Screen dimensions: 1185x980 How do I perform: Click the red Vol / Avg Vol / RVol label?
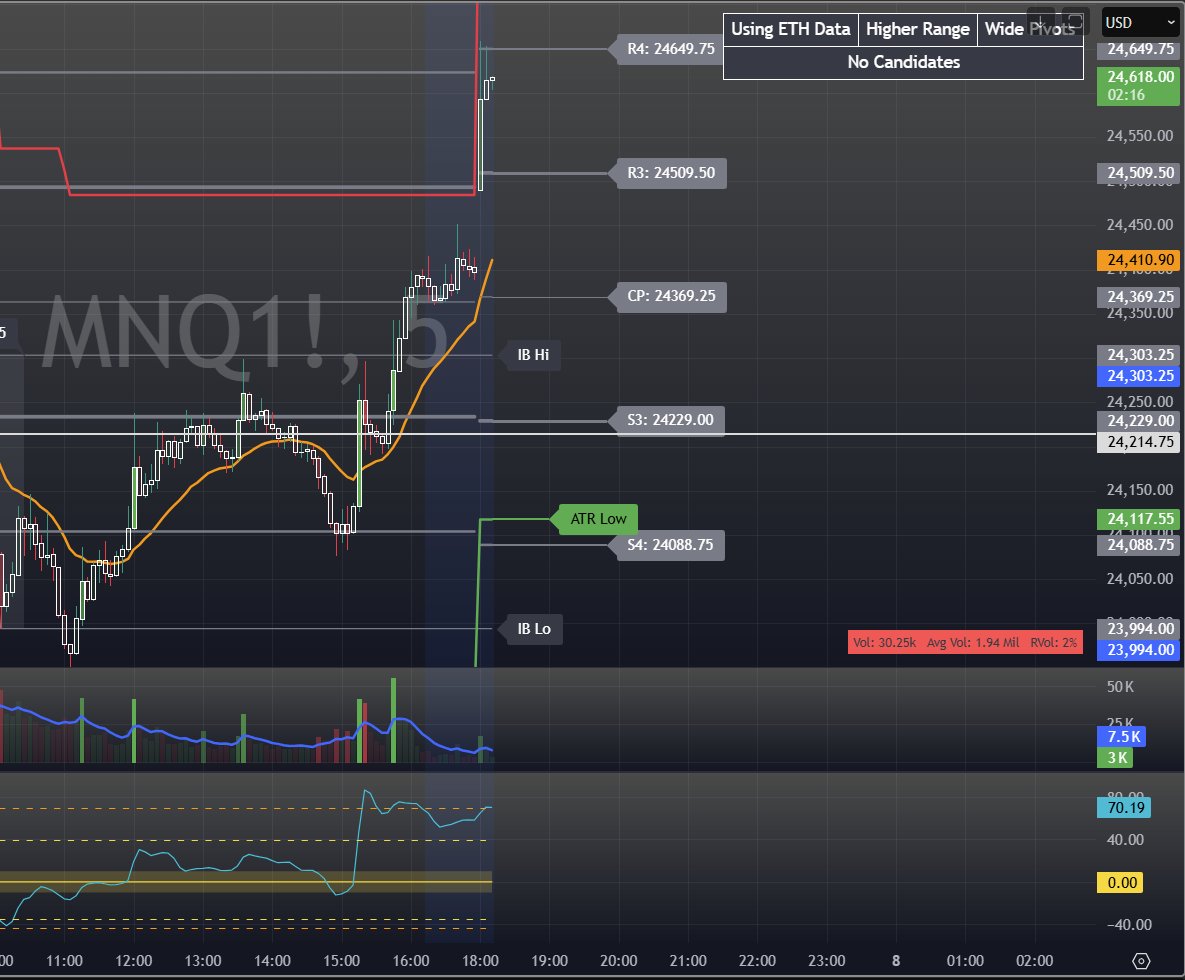click(965, 643)
